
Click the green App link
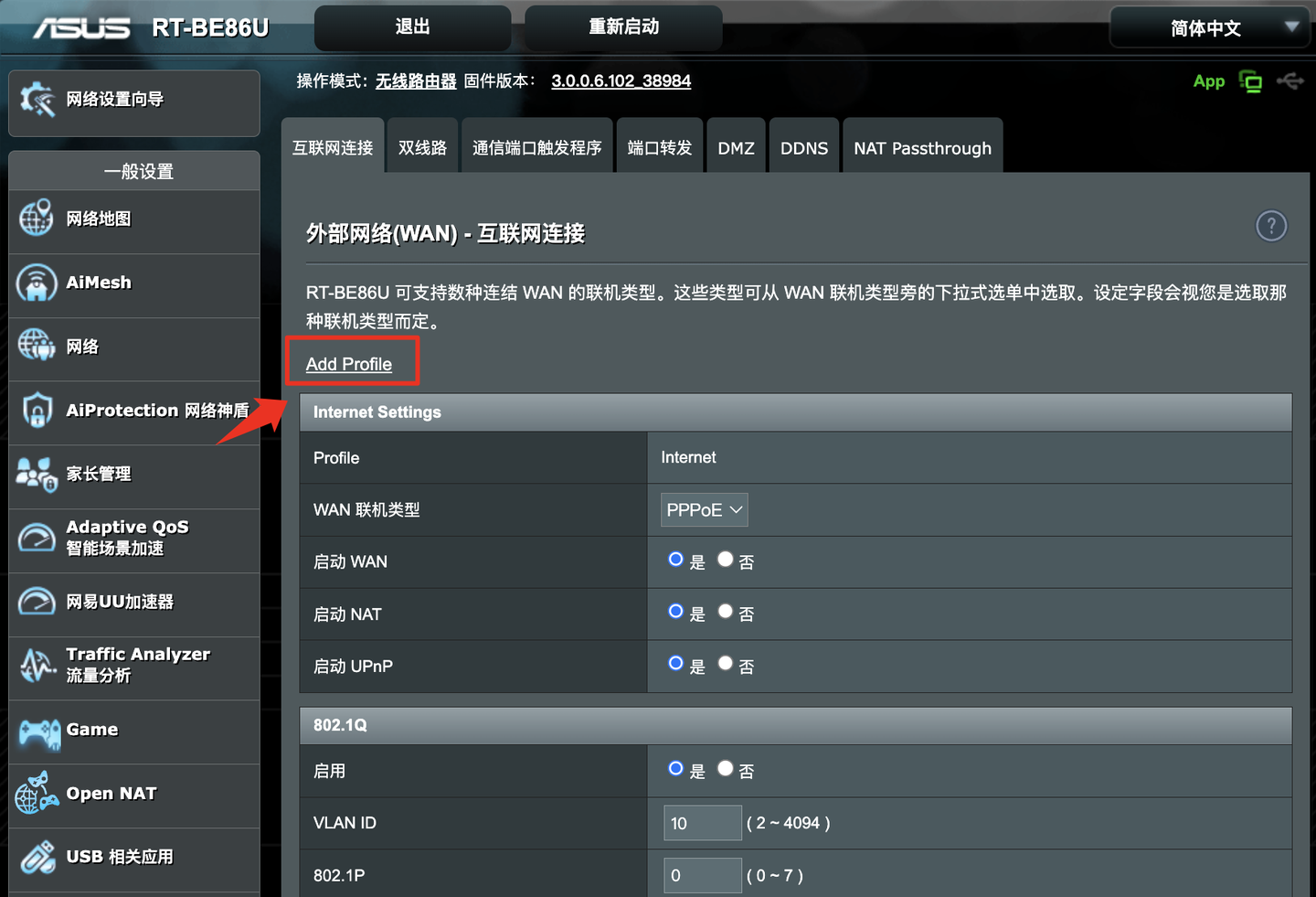[x=1209, y=81]
